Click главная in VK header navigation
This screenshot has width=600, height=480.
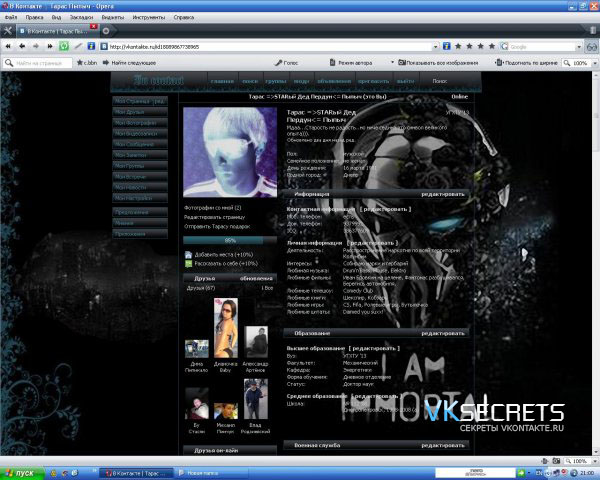pyautogui.click(x=222, y=81)
